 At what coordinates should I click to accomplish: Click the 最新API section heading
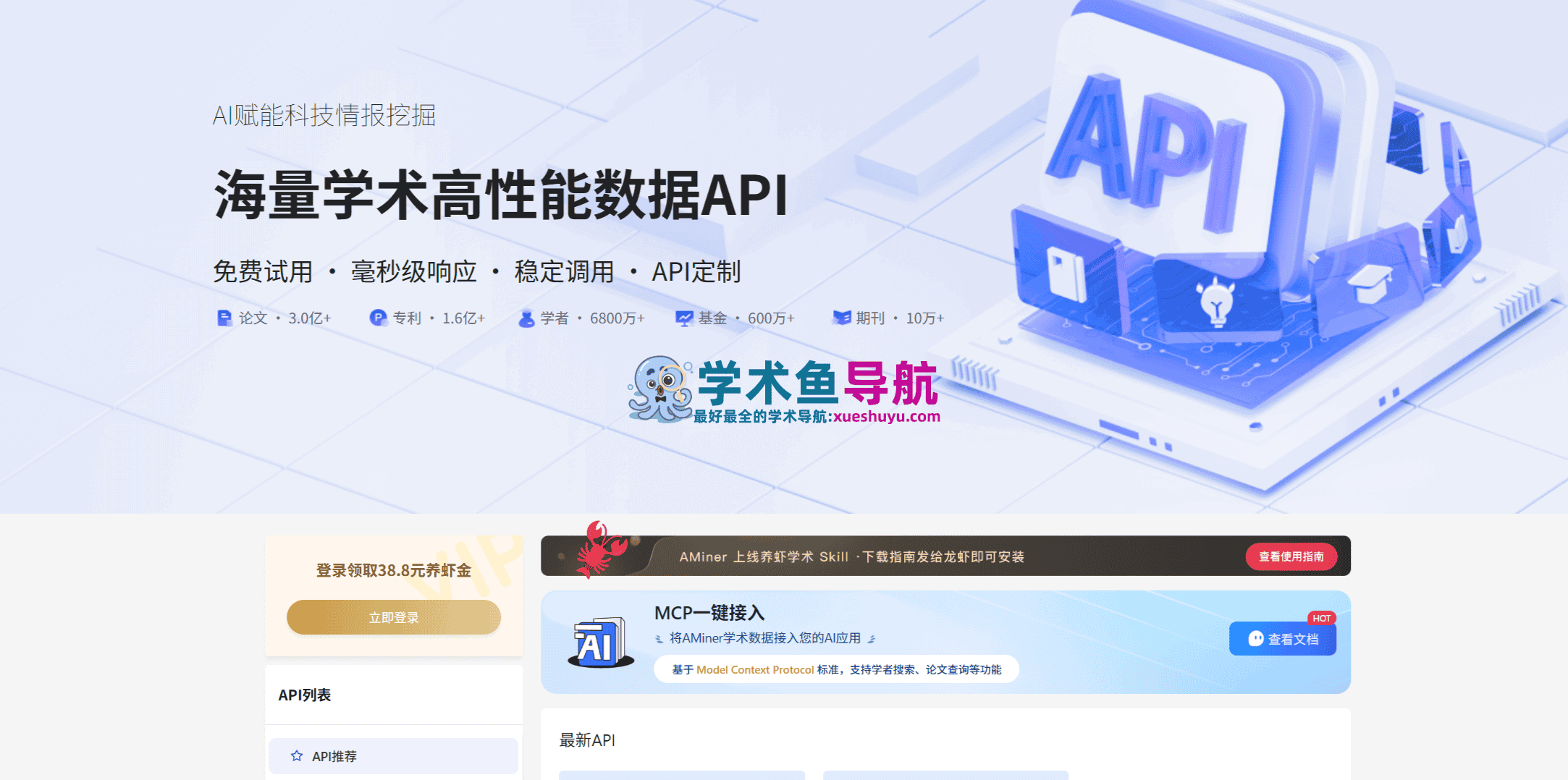point(587,740)
